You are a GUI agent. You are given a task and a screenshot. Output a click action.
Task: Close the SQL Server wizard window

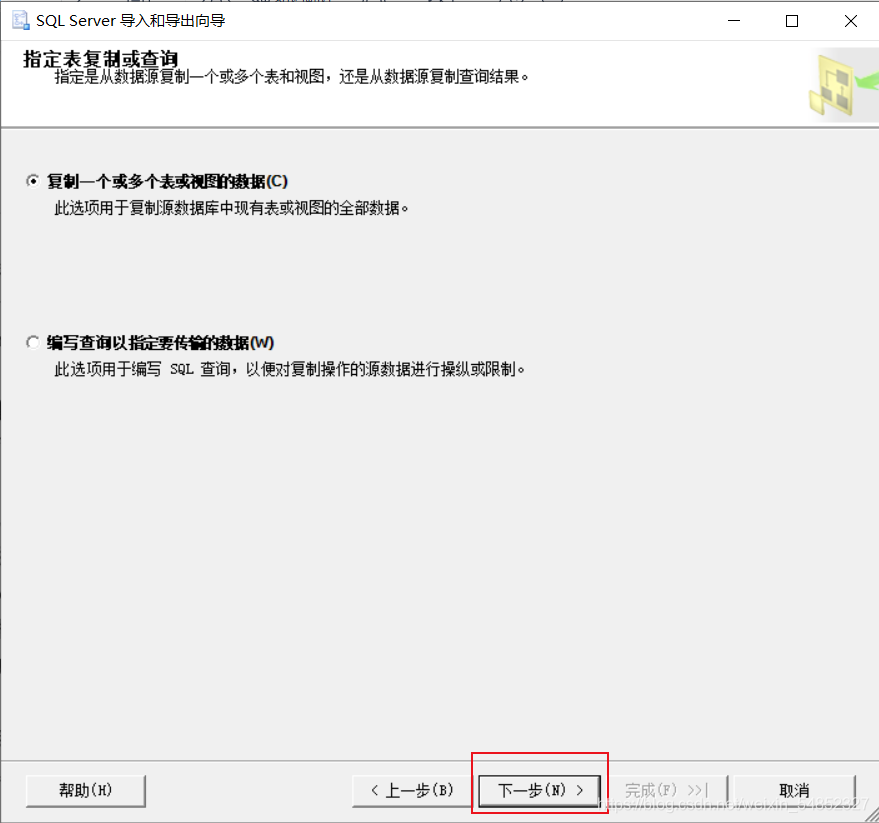(850, 21)
